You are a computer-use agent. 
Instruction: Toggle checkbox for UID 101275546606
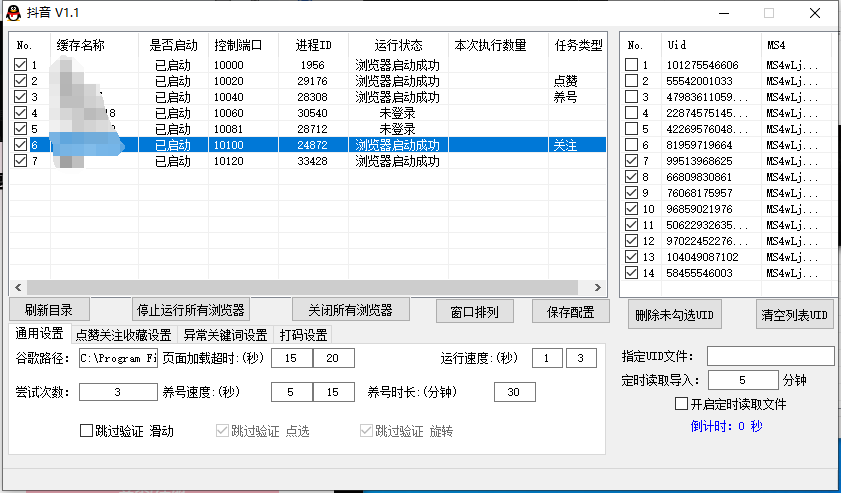coord(631,65)
